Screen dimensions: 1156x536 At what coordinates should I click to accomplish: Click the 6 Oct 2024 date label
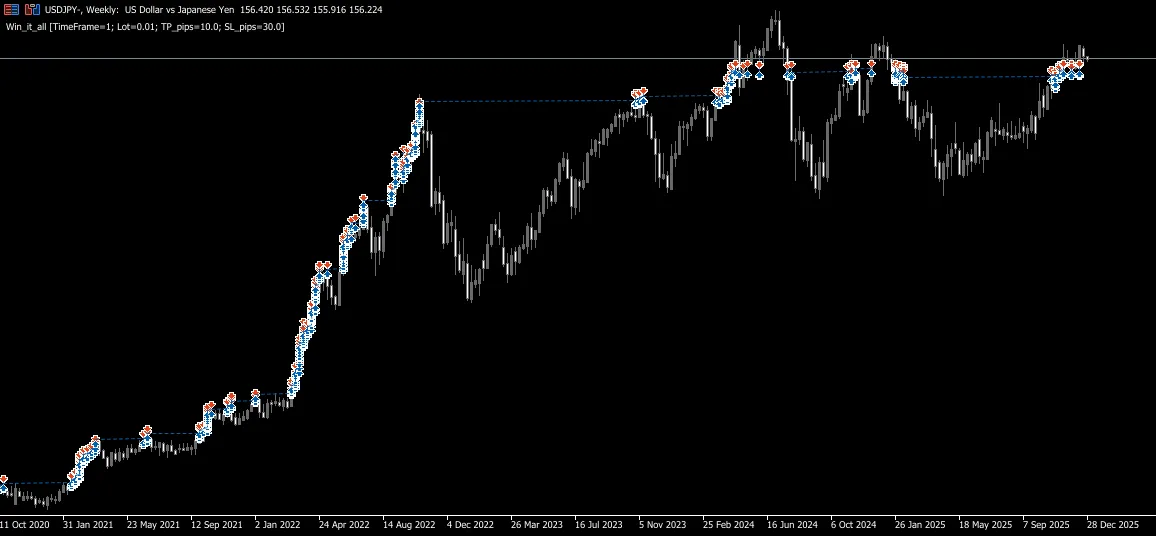(854, 526)
